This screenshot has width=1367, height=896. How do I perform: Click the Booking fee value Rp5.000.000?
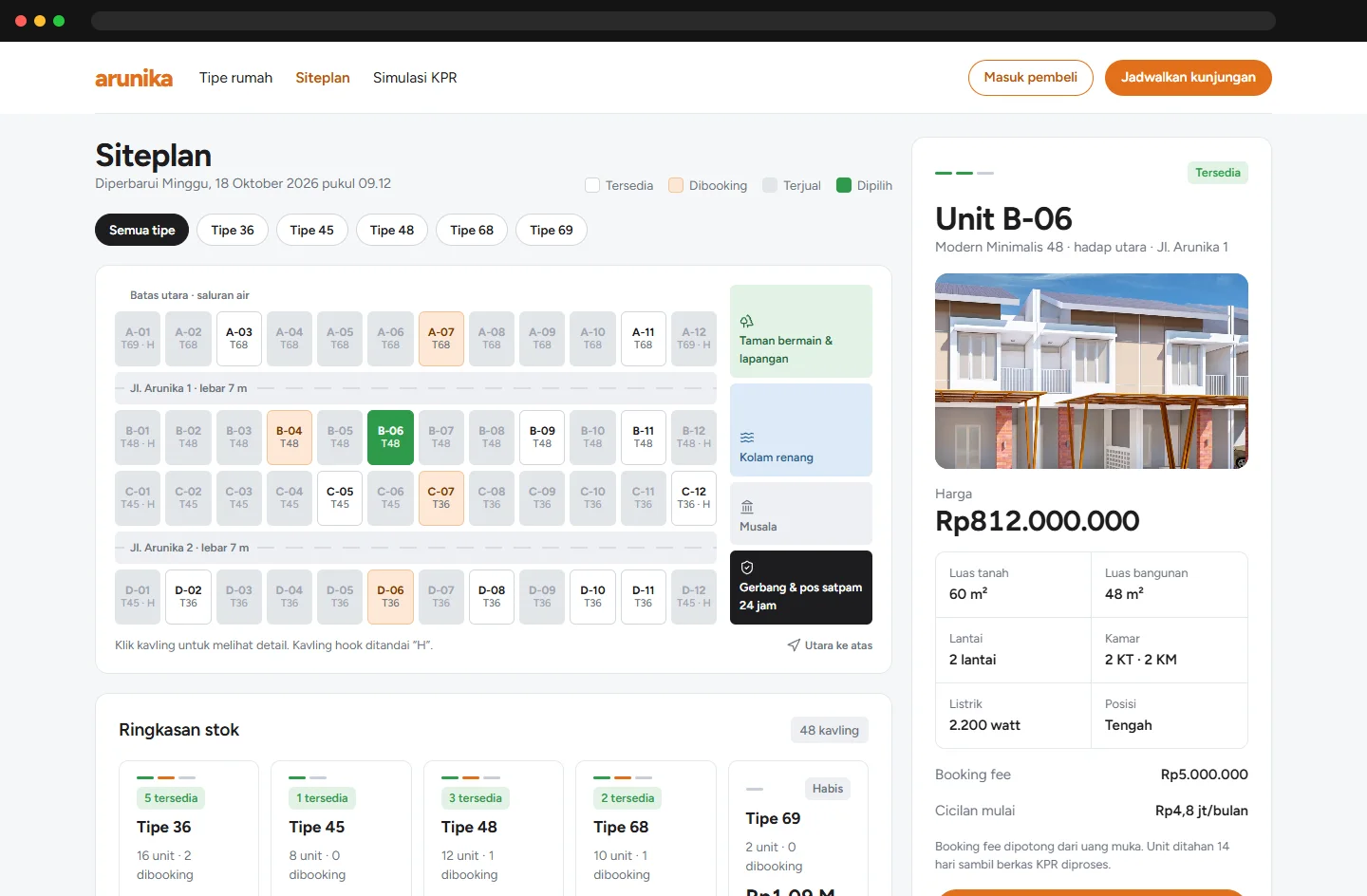point(1205,775)
